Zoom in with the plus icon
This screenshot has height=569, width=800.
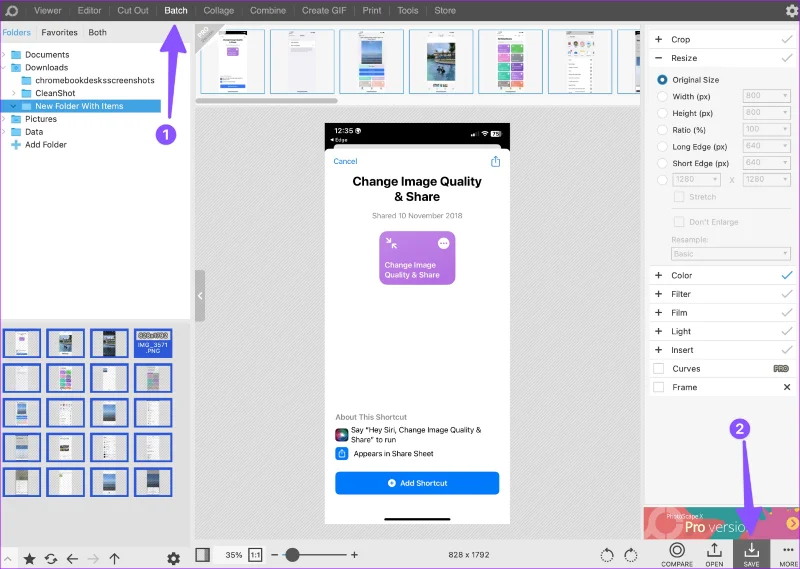354,555
